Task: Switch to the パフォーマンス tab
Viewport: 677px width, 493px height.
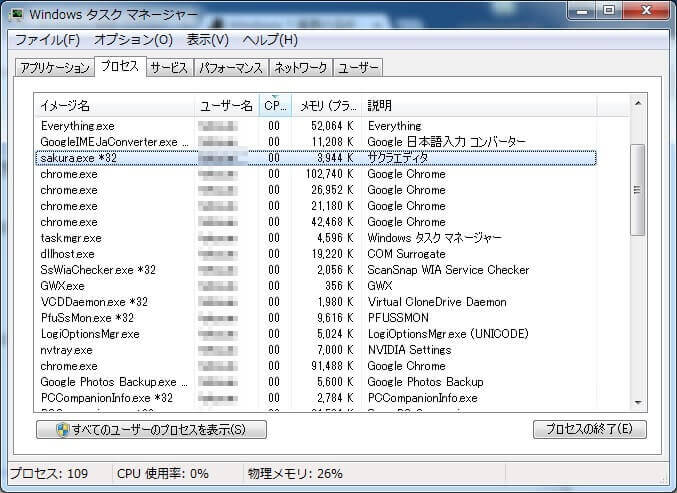Action: pyautogui.click(x=230, y=68)
